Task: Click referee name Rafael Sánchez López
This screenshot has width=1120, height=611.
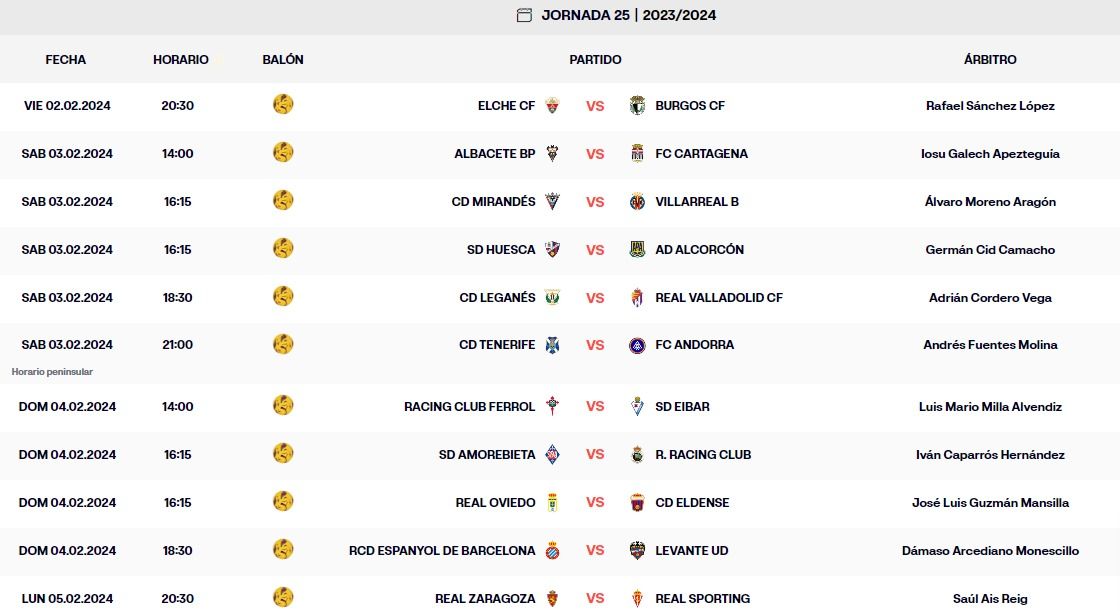Action: [x=990, y=106]
